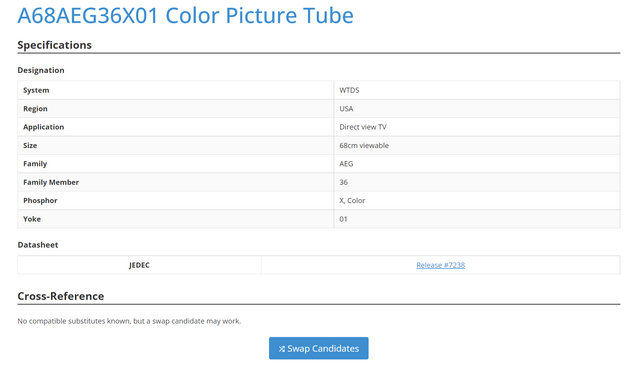
Task: Click the 68cm viewable size value
Action: (364, 145)
